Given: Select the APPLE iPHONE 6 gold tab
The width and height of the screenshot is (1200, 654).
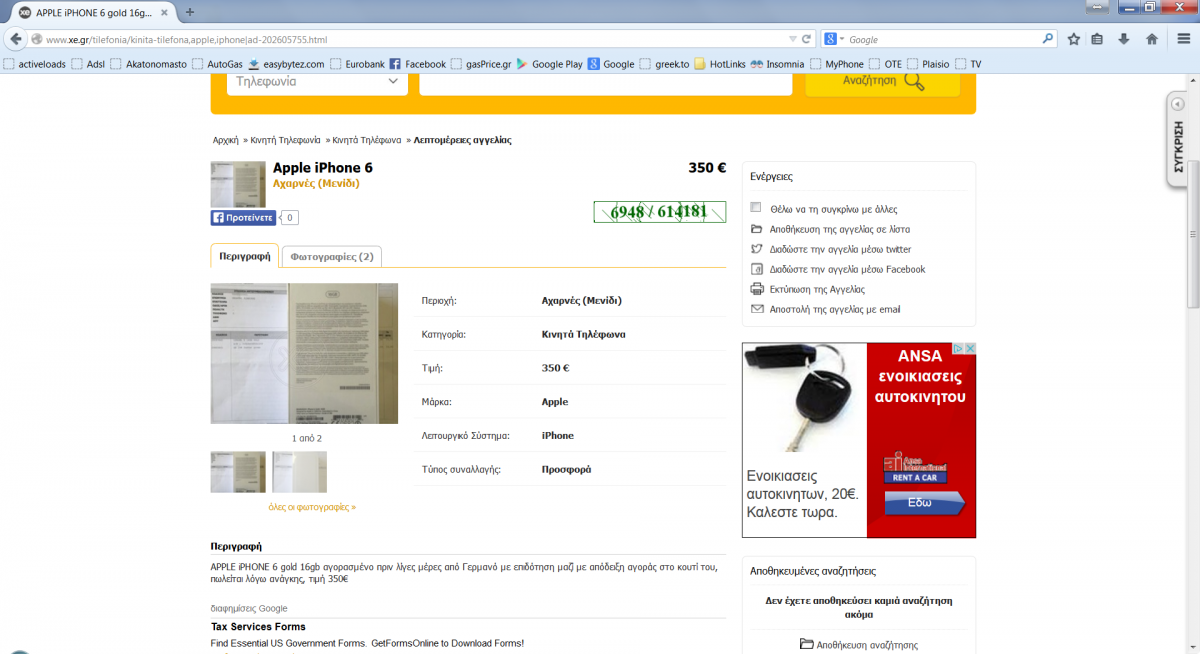Looking at the screenshot, I should (92, 12).
